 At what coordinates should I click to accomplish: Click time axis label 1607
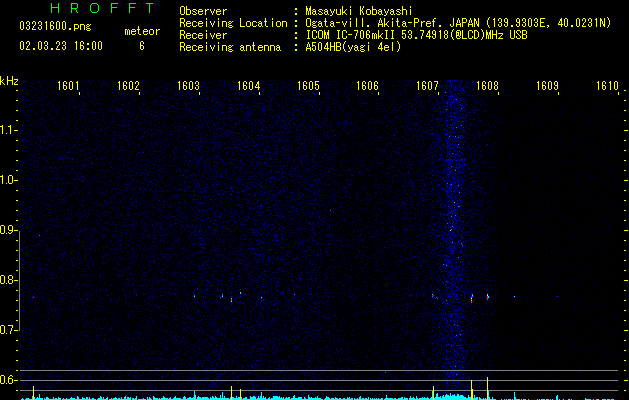point(427,86)
